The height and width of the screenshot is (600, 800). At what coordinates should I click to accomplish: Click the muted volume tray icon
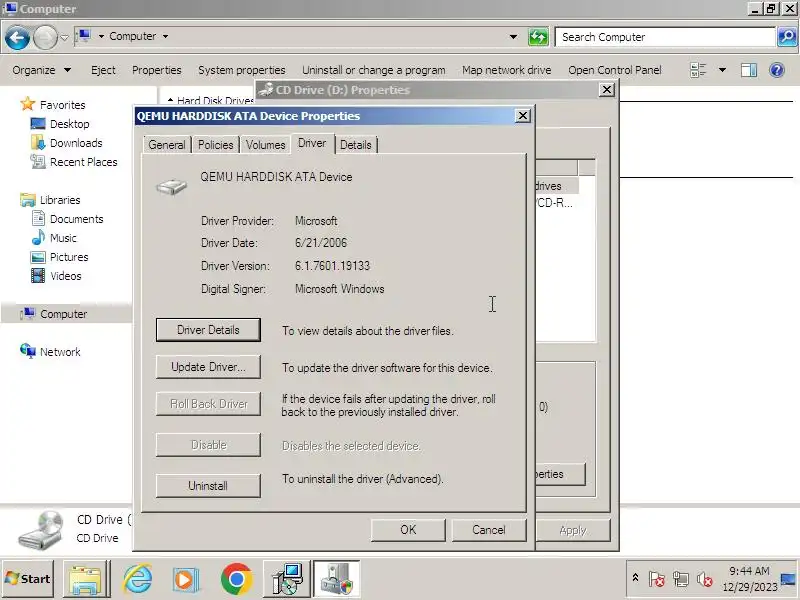[x=704, y=580]
